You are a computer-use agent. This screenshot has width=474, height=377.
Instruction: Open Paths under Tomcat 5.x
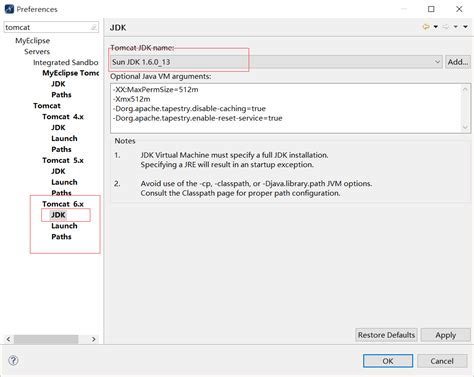pos(61,193)
